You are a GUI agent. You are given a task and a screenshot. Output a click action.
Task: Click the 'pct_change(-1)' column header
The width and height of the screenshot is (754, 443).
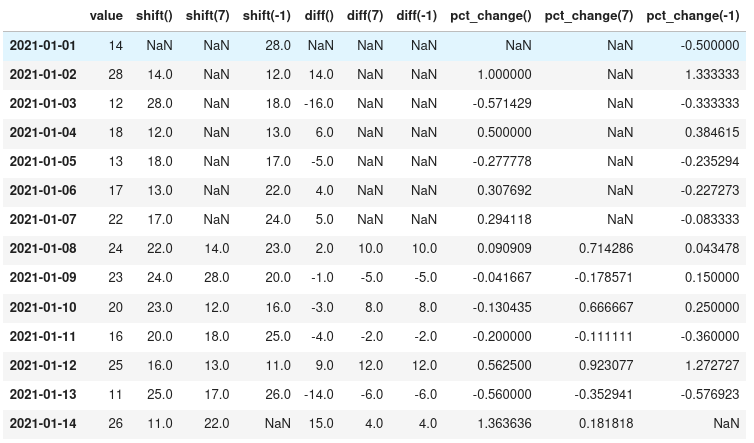(693, 16)
